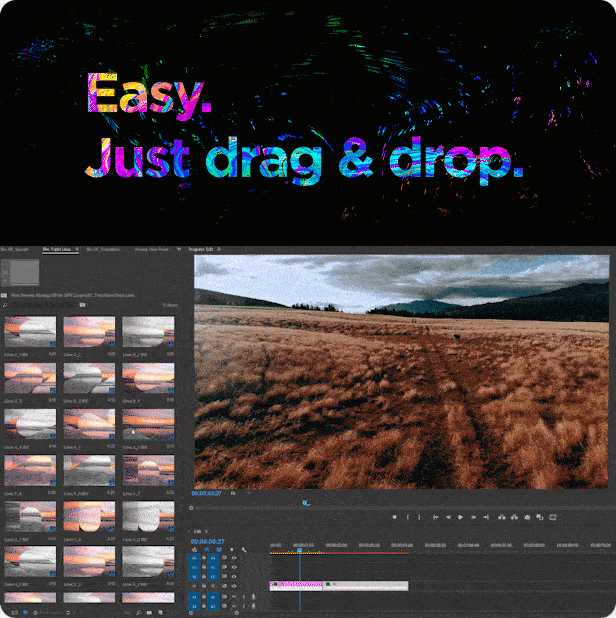Open the Bin Triple Lines panel menu
The image size is (616, 618).
pos(77,249)
